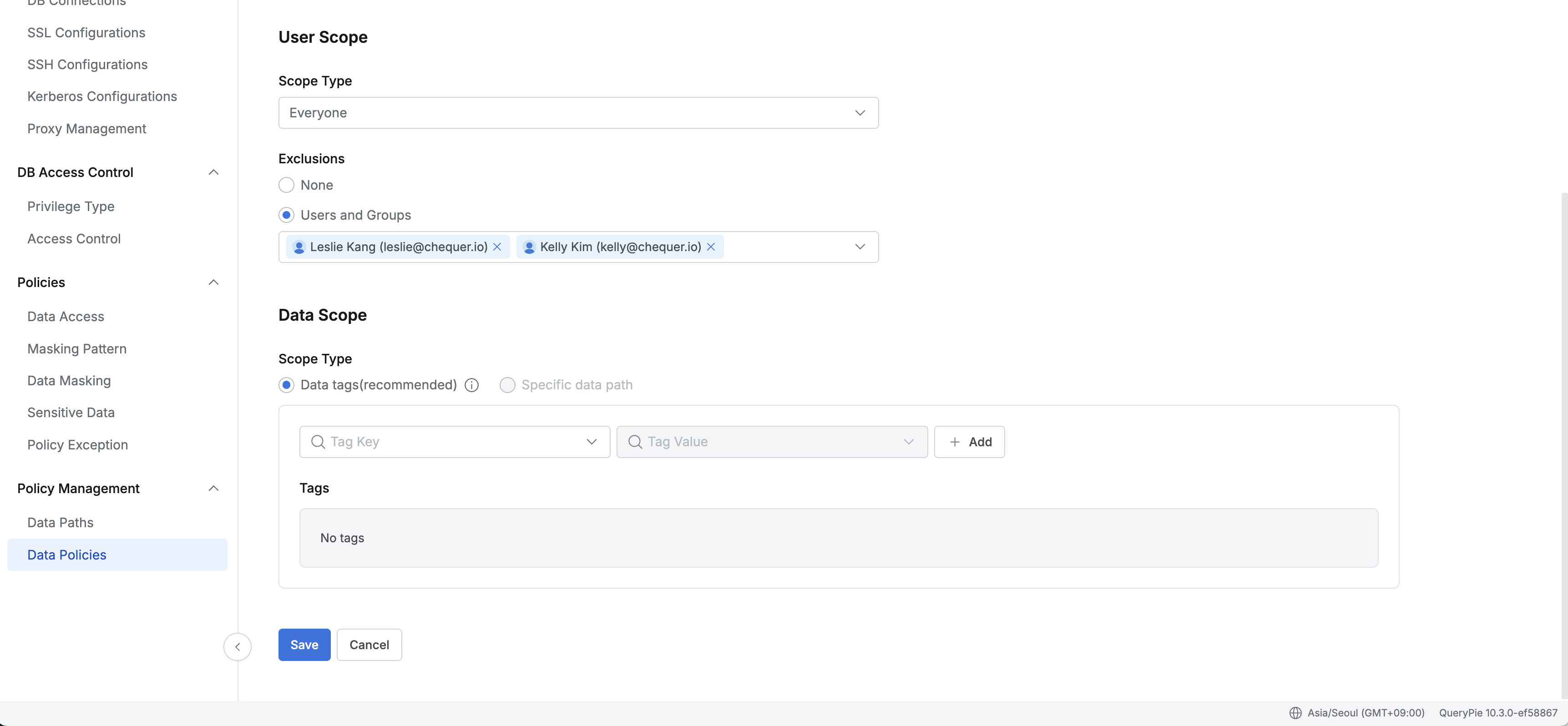
Task: Click plus icon on Add button
Action: pyautogui.click(x=955, y=442)
